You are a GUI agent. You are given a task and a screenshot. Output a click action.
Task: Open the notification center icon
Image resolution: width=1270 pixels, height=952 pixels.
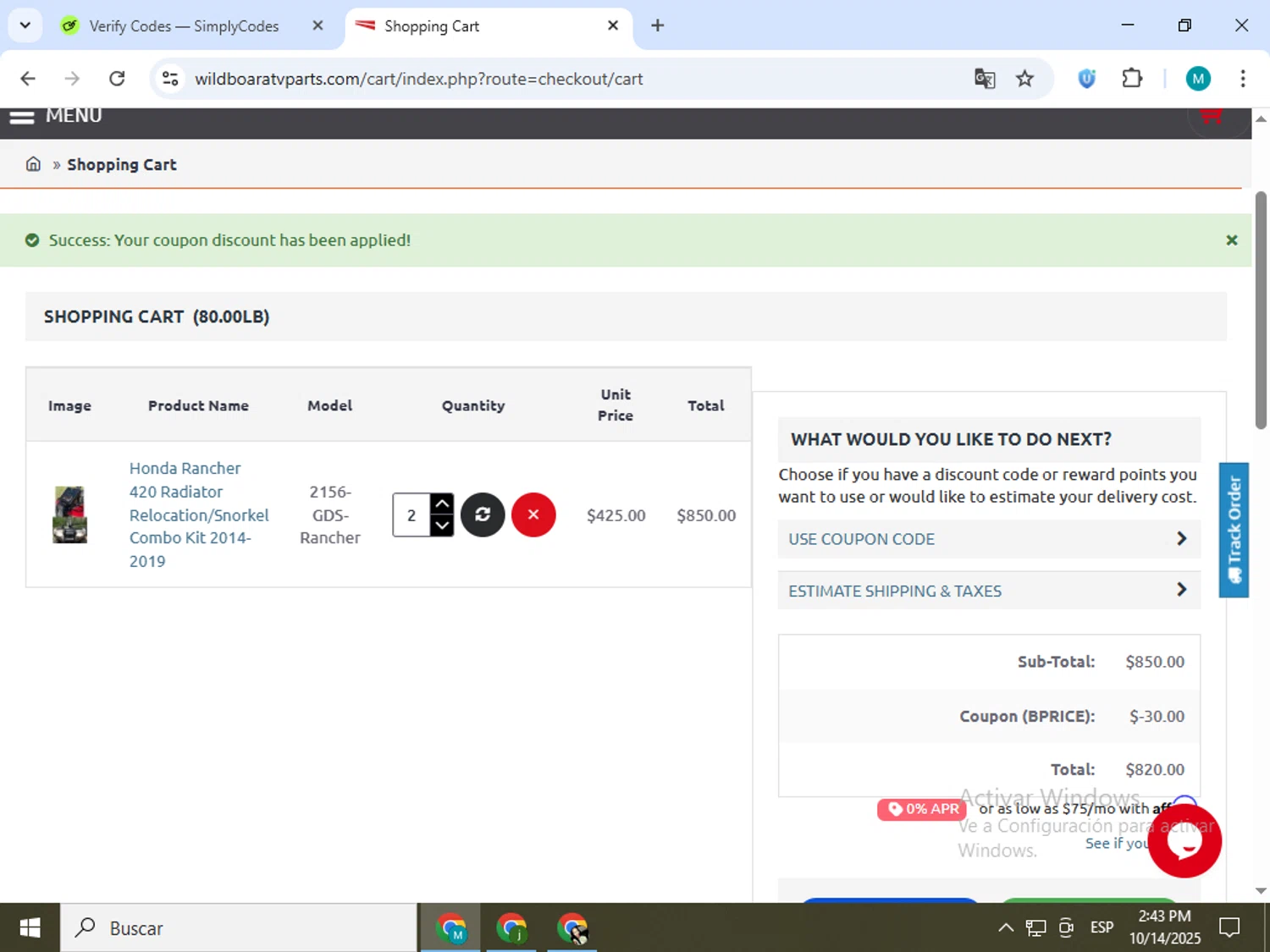point(1229,928)
